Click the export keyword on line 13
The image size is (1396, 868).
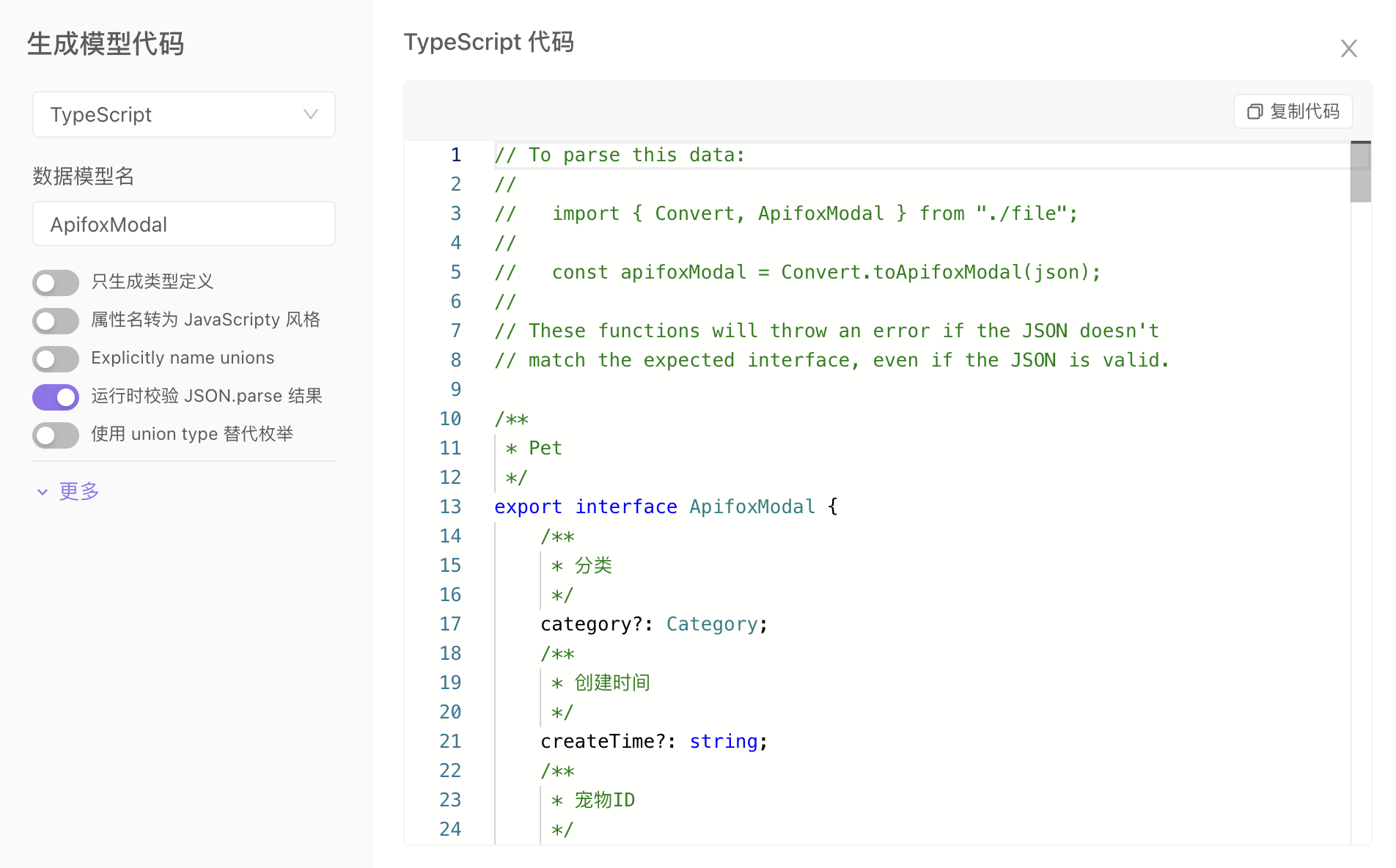coord(528,507)
